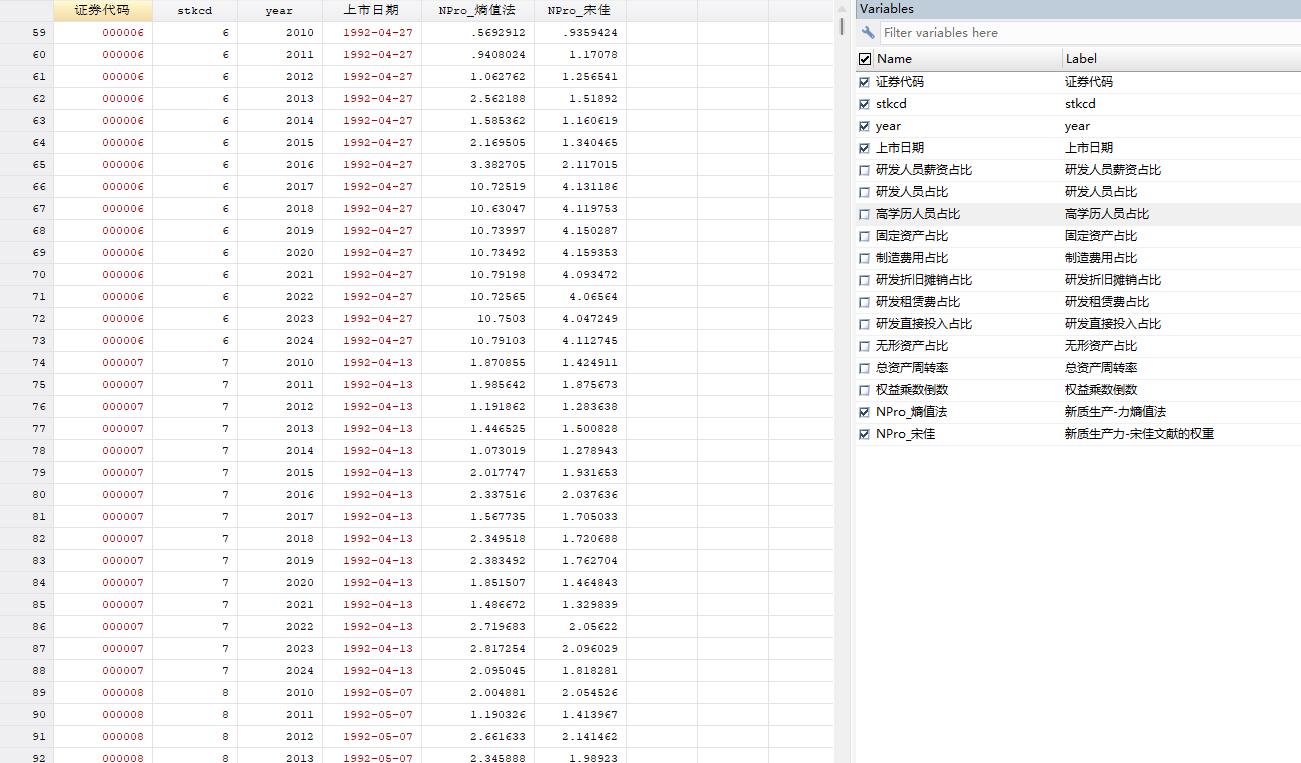Toggle the master Name checkbox
Image resolution: width=1301 pixels, height=763 pixels.
(864, 58)
